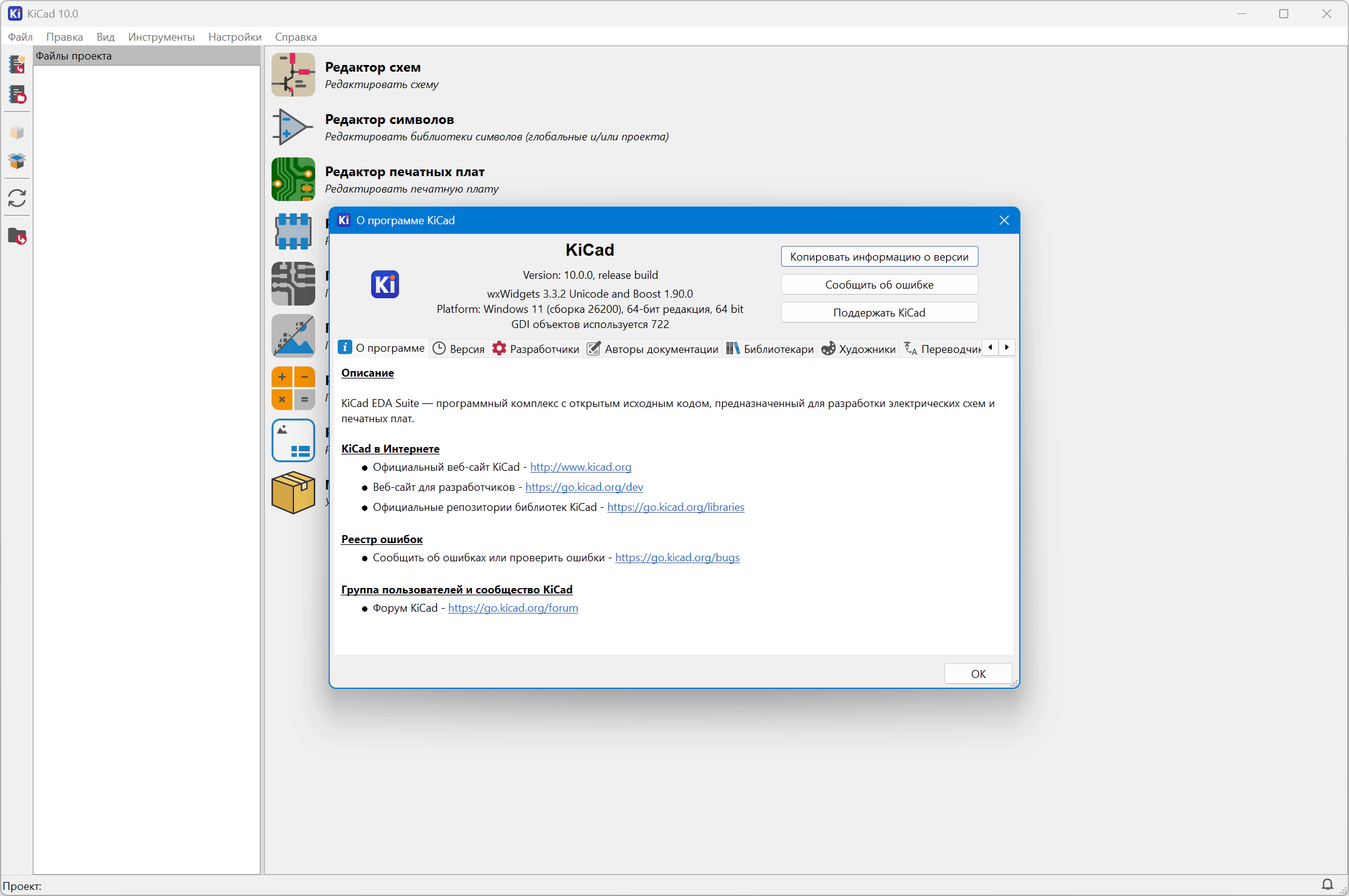1349x896 pixels.
Task: Open the Справка menu
Action: point(295,37)
